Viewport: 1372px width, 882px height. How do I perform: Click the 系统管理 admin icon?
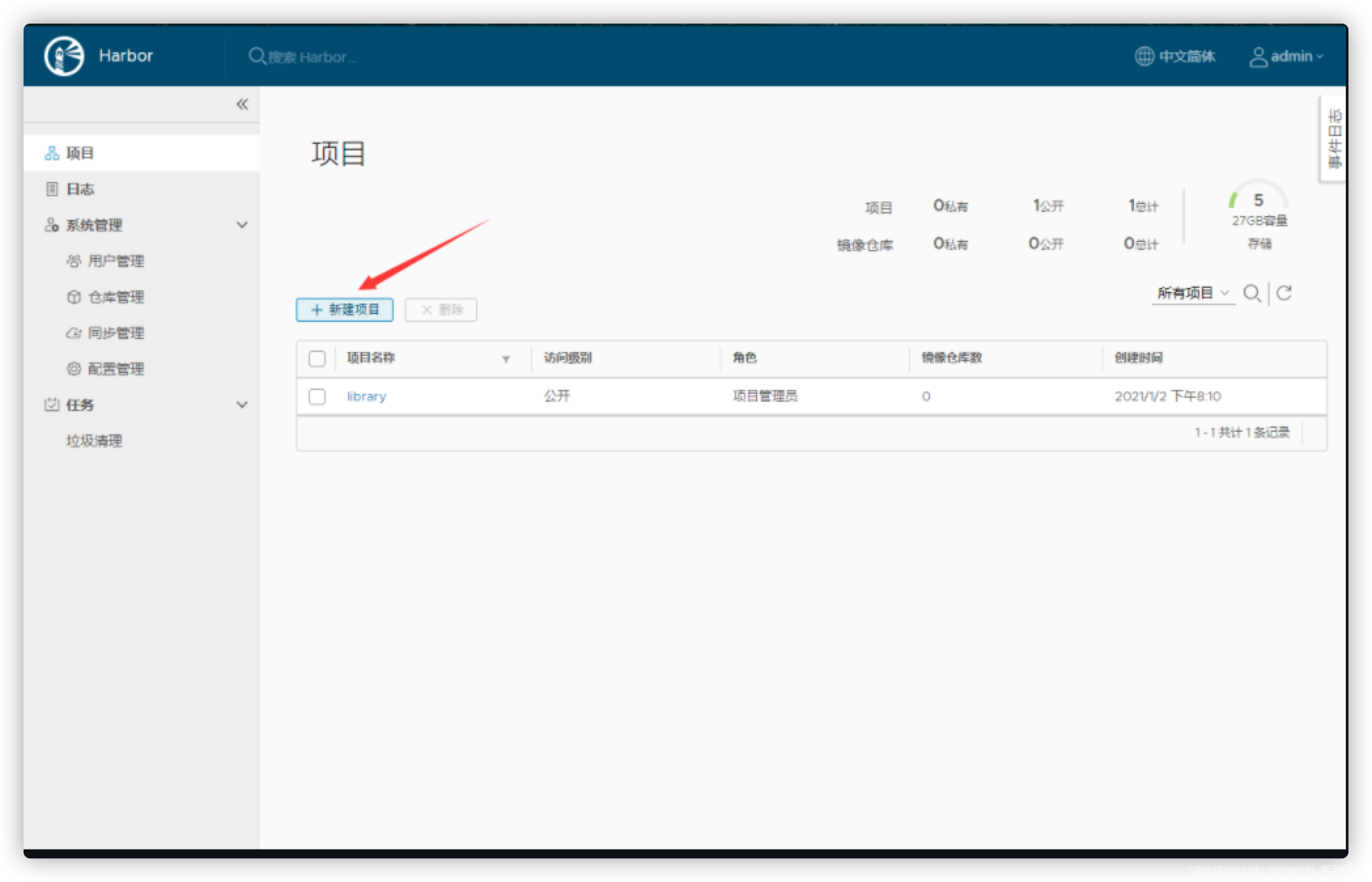click(52, 225)
